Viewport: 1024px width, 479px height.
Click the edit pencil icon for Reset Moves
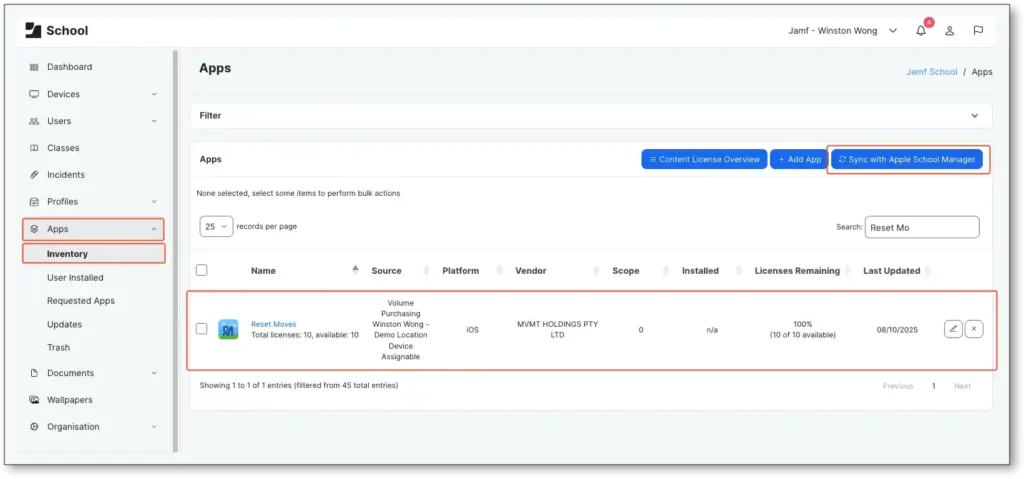pos(953,328)
